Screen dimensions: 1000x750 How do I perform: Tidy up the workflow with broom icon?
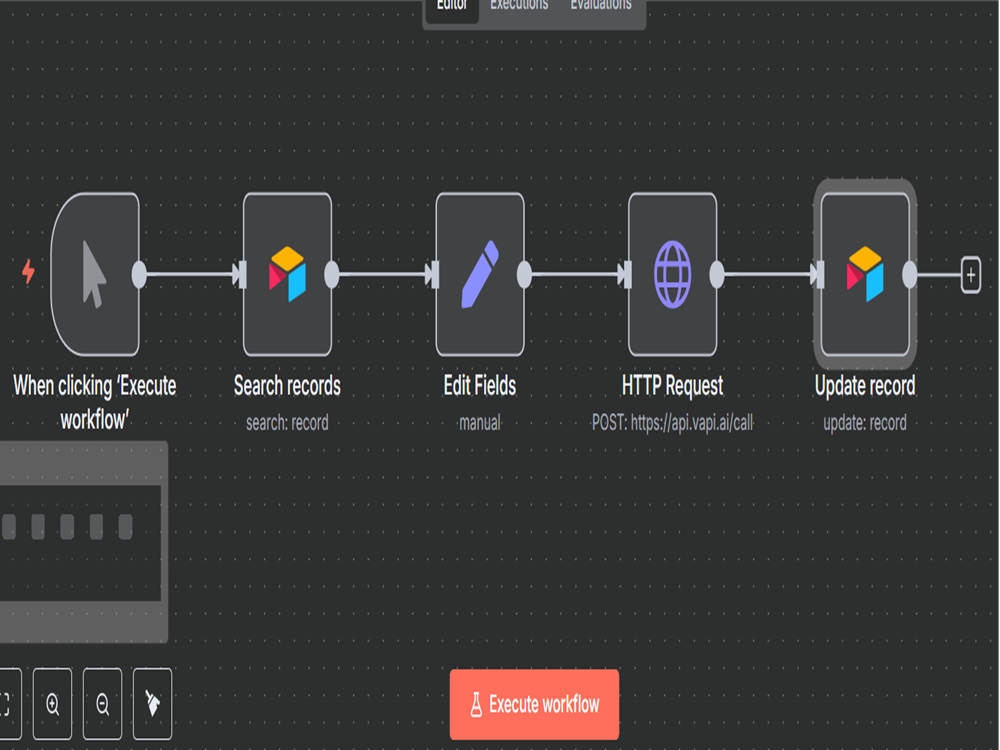coord(152,704)
